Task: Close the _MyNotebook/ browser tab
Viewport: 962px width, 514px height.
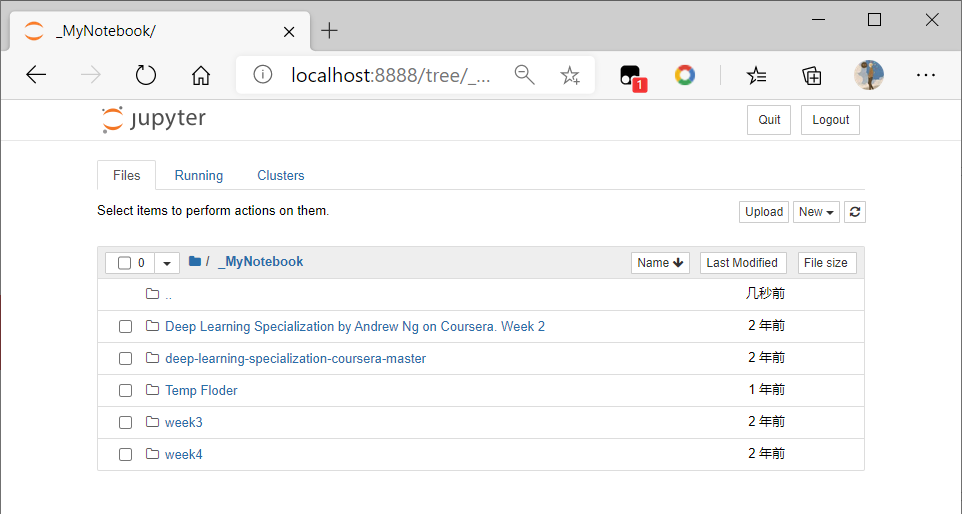Action: coord(289,31)
